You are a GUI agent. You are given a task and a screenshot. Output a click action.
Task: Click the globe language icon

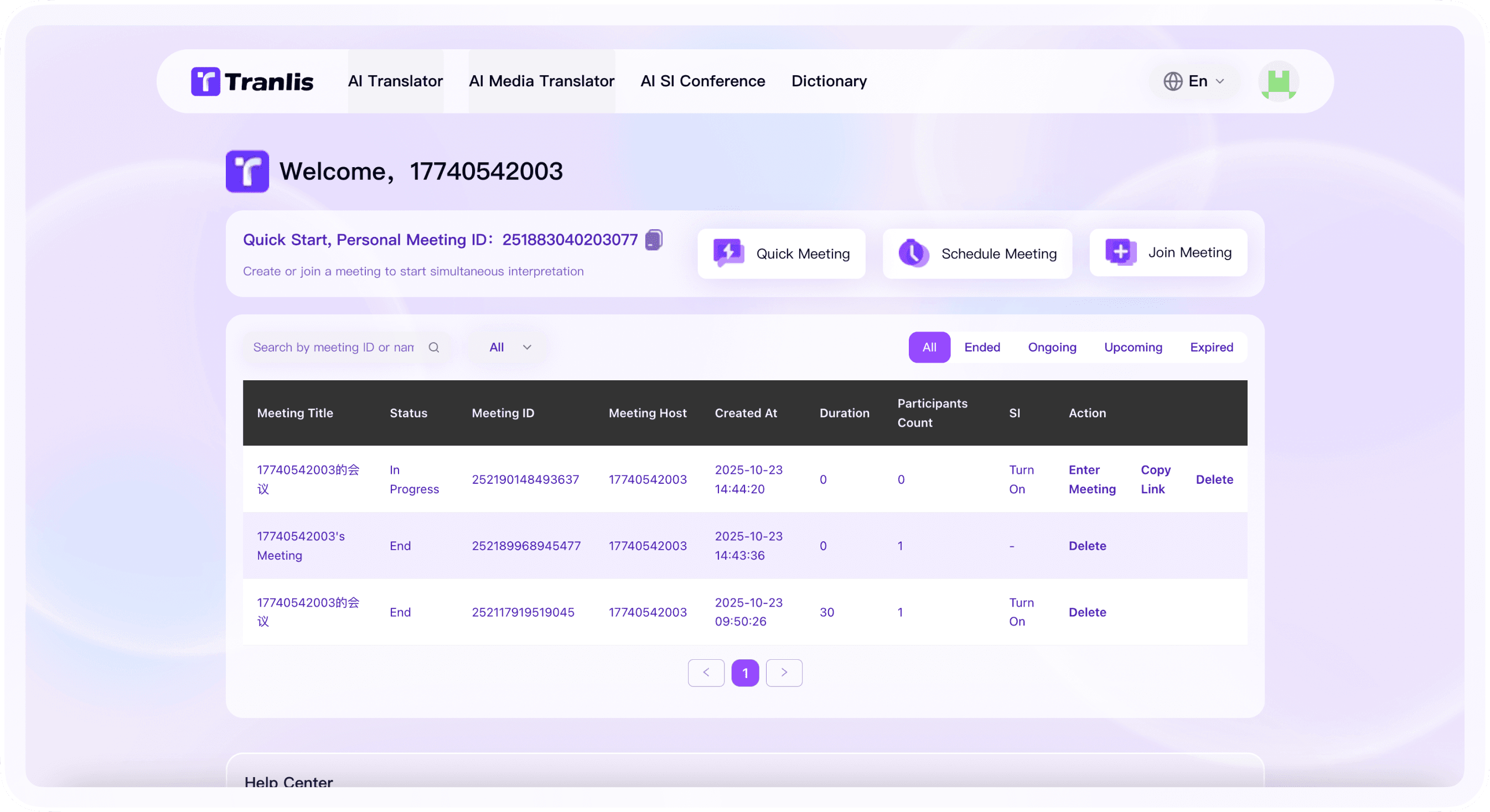[1172, 81]
